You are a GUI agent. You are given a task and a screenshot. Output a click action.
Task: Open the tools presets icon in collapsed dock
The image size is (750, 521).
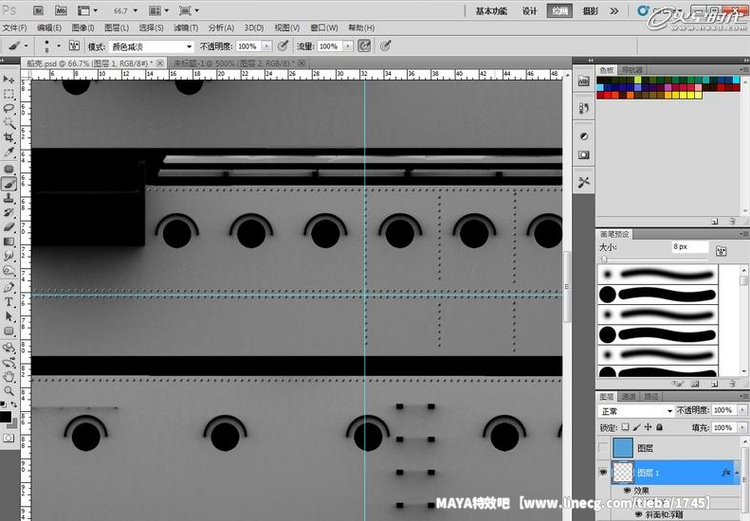coord(584,182)
